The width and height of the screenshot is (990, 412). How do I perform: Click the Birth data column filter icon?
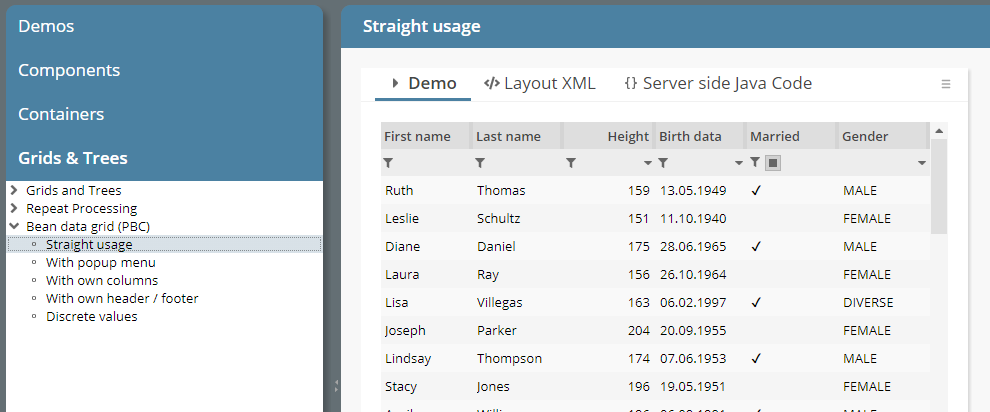[663, 162]
